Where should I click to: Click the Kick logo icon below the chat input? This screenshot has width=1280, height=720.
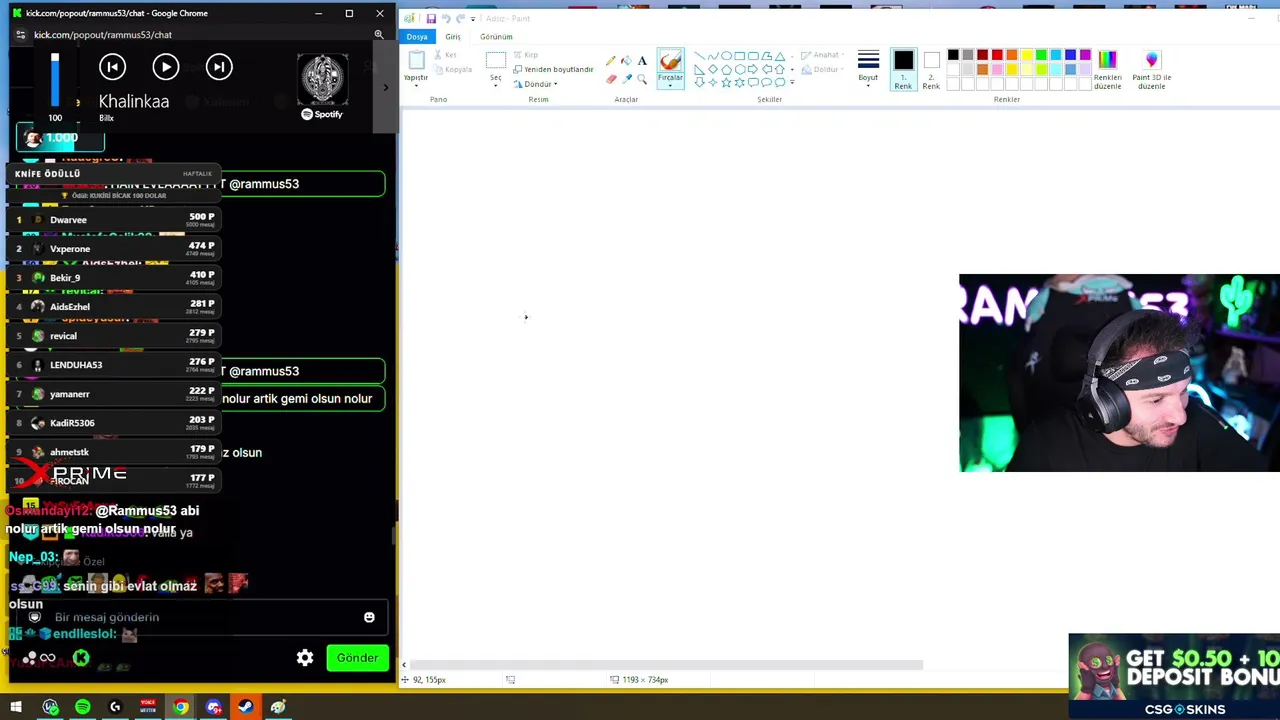tap(81, 658)
